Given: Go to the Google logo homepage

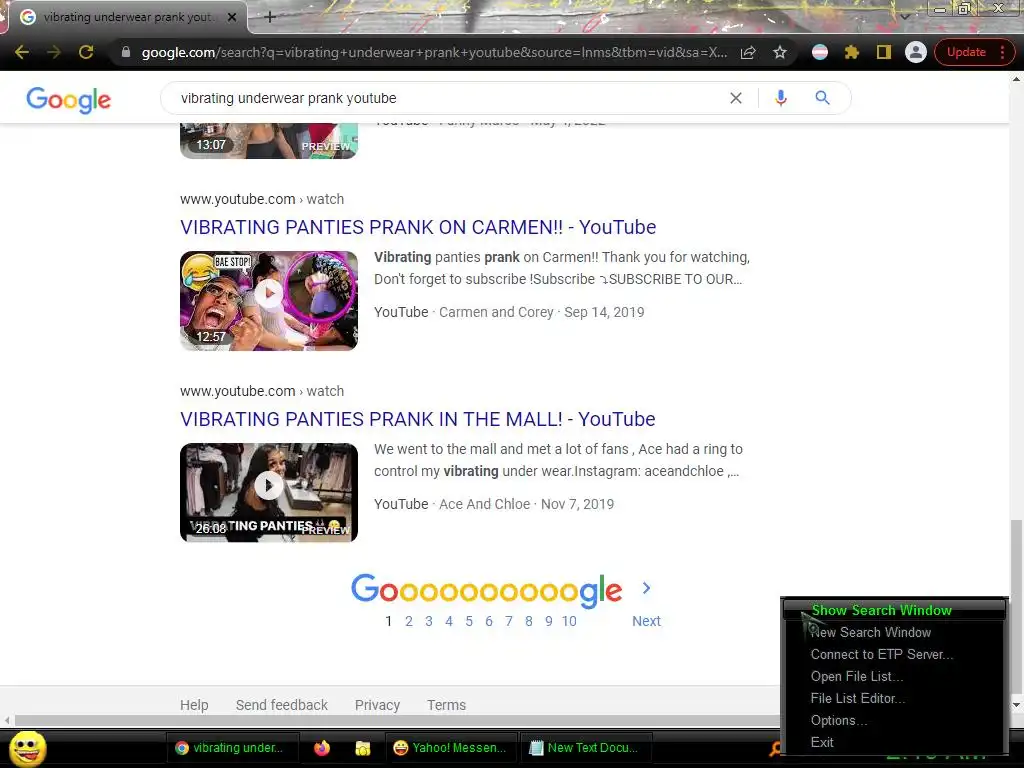Looking at the screenshot, I should (69, 99).
